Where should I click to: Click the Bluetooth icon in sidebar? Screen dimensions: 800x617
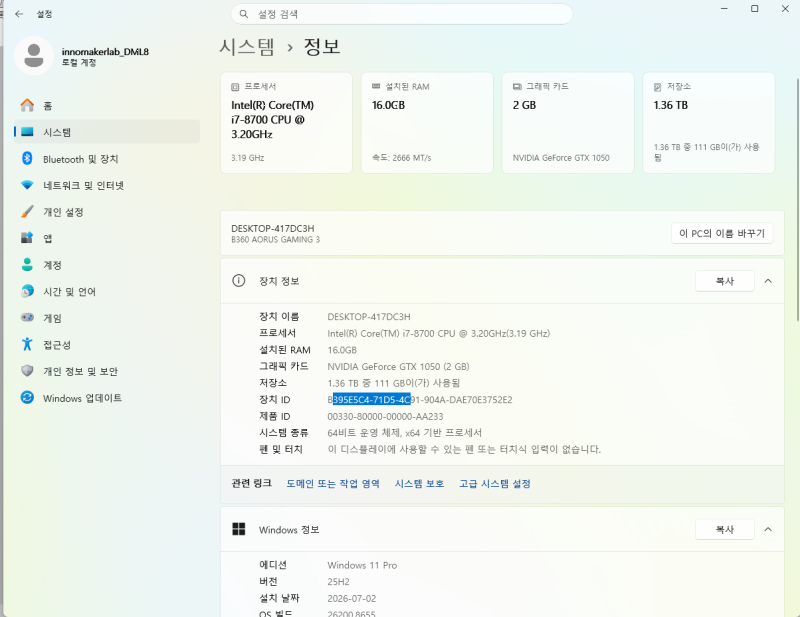[27, 159]
